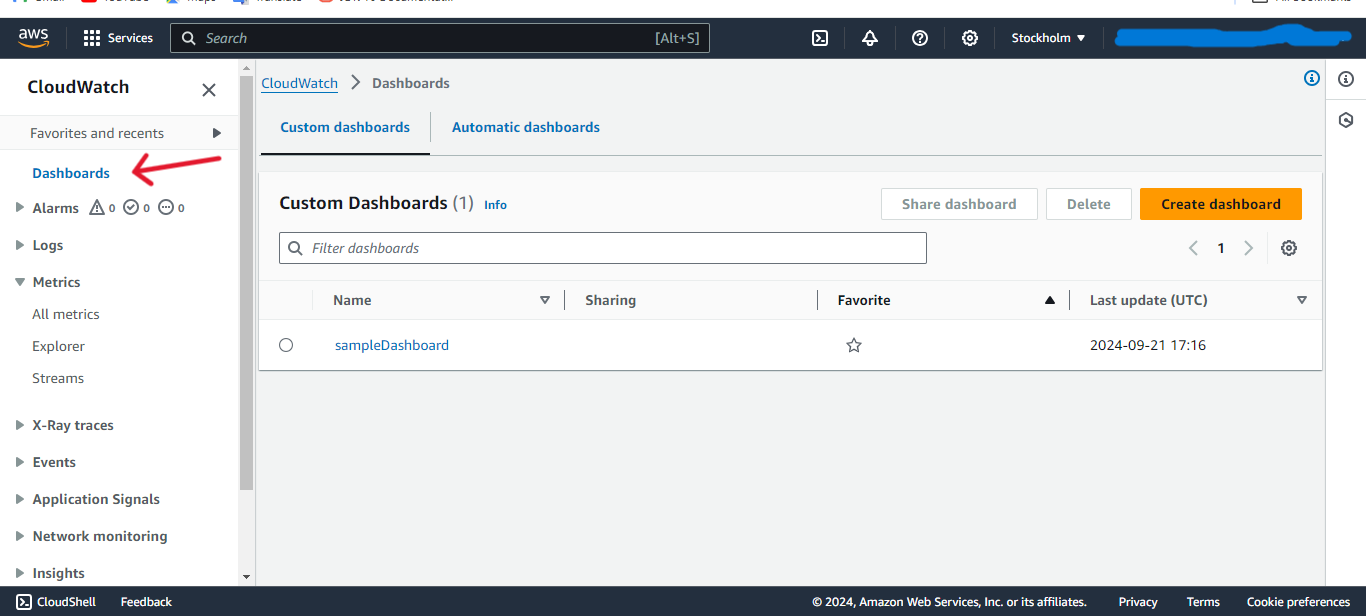Screen dimensions: 1366x616
Task: Open table preferences gear icon
Action: coord(1289,248)
